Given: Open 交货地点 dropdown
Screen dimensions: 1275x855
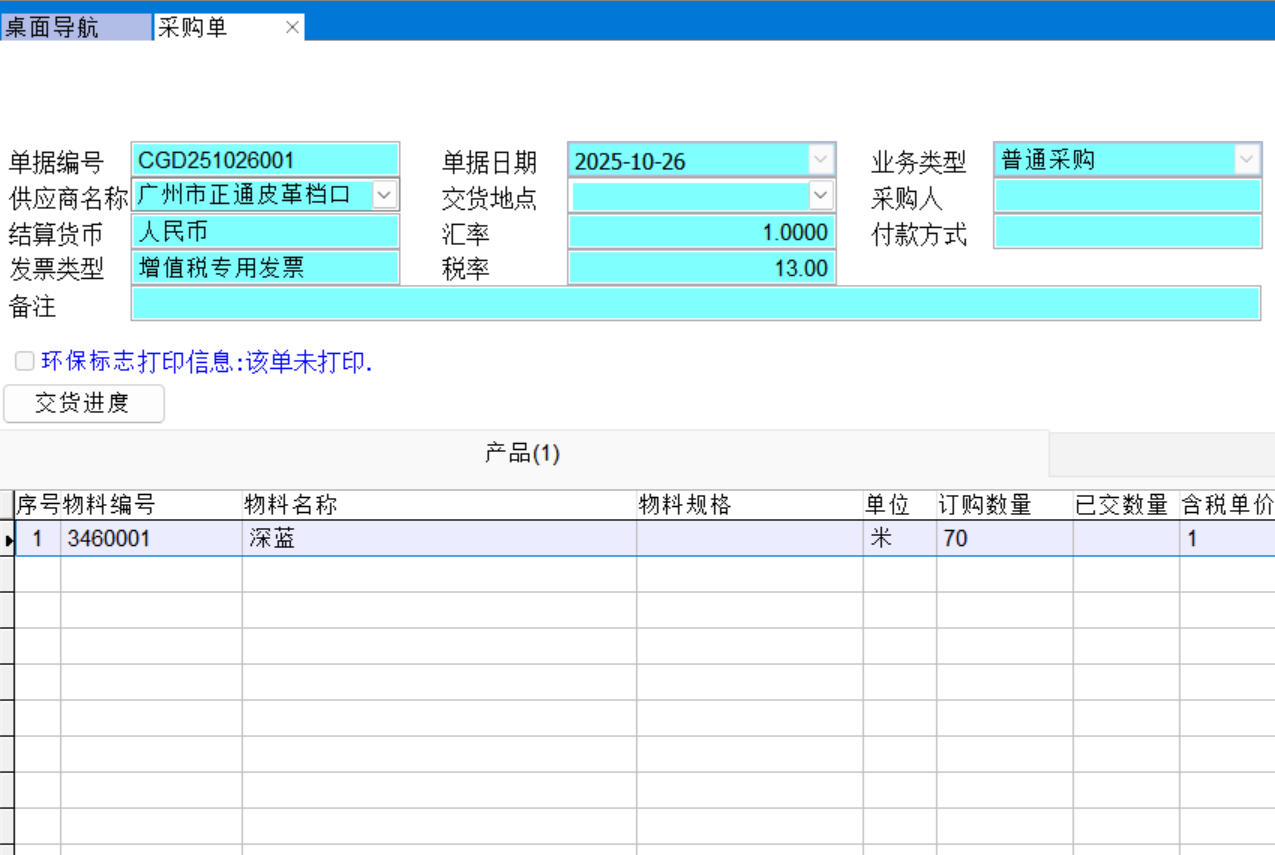Looking at the screenshot, I should pos(820,195).
